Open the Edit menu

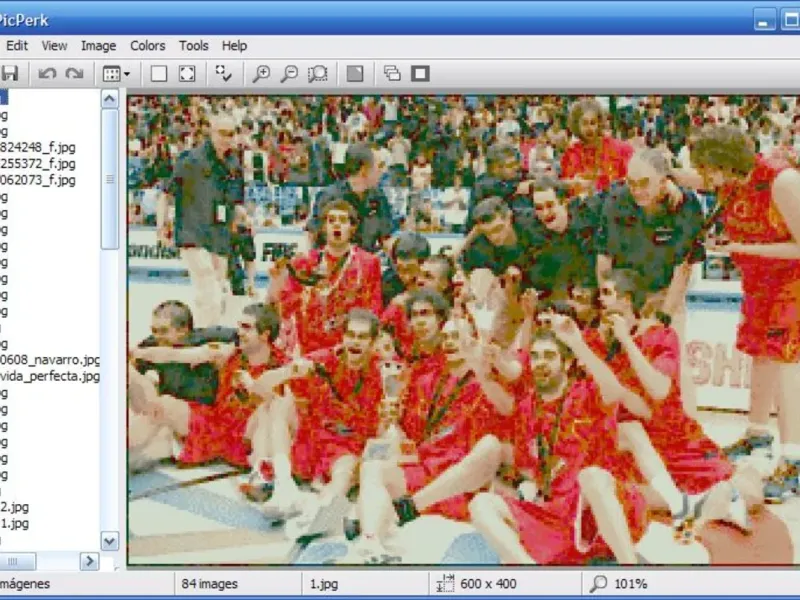[17, 45]
